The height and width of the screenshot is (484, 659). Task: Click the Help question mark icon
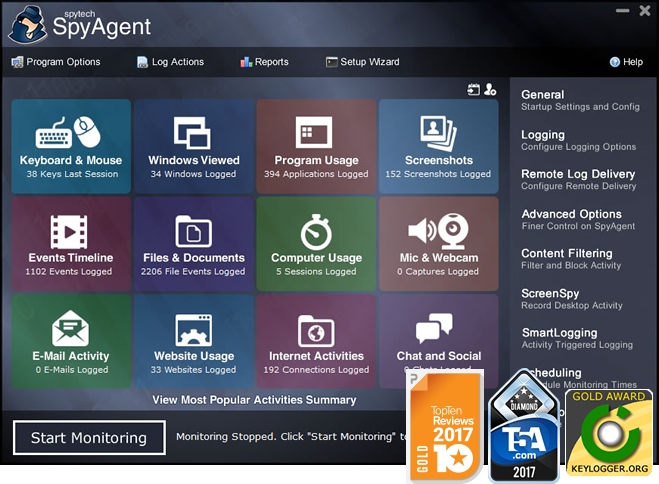click(614, 62)
